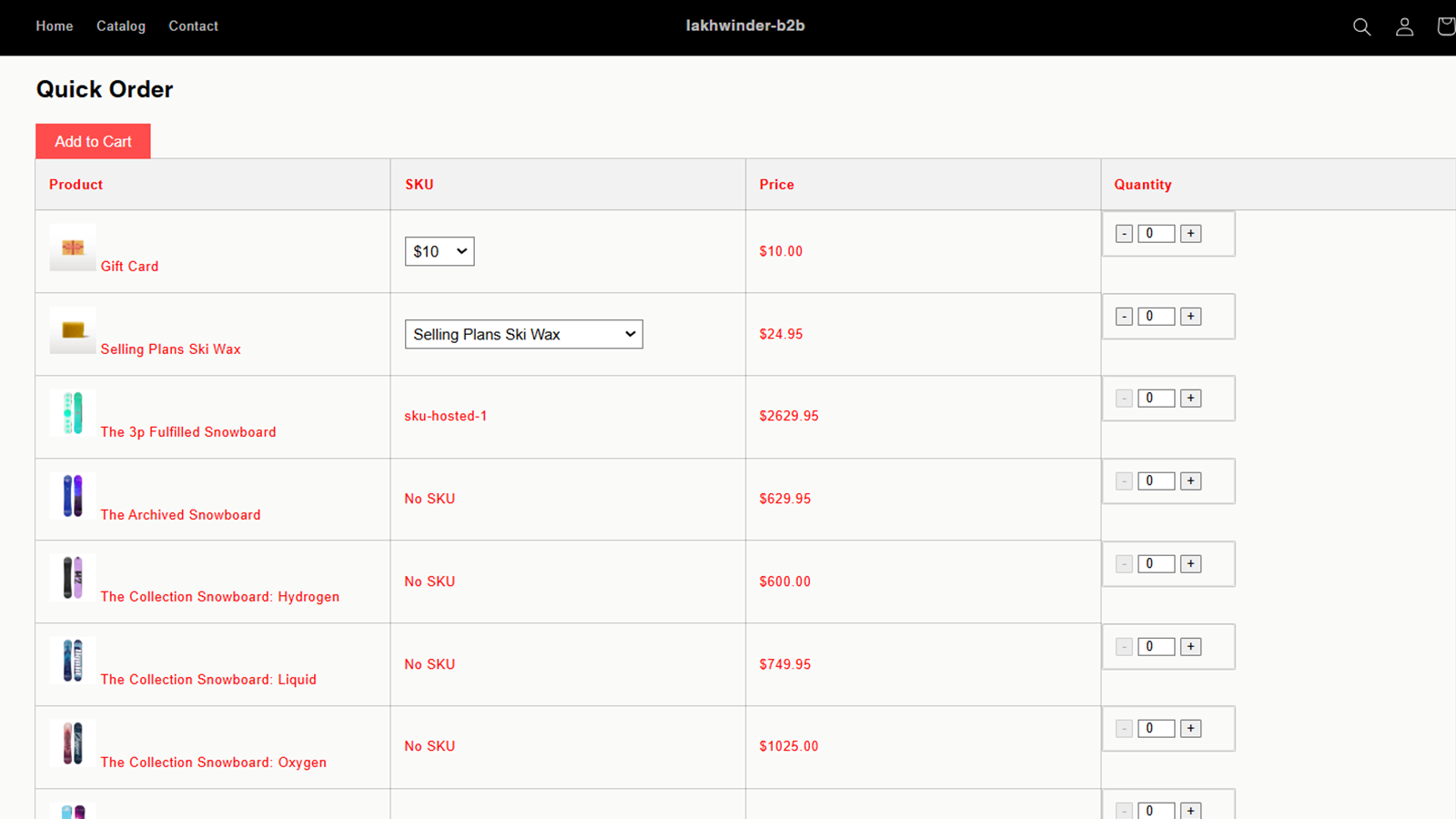Open the Selling Plans Ski Wax variant dropdown
The image size is (1456, 819).
pos(523,334)
